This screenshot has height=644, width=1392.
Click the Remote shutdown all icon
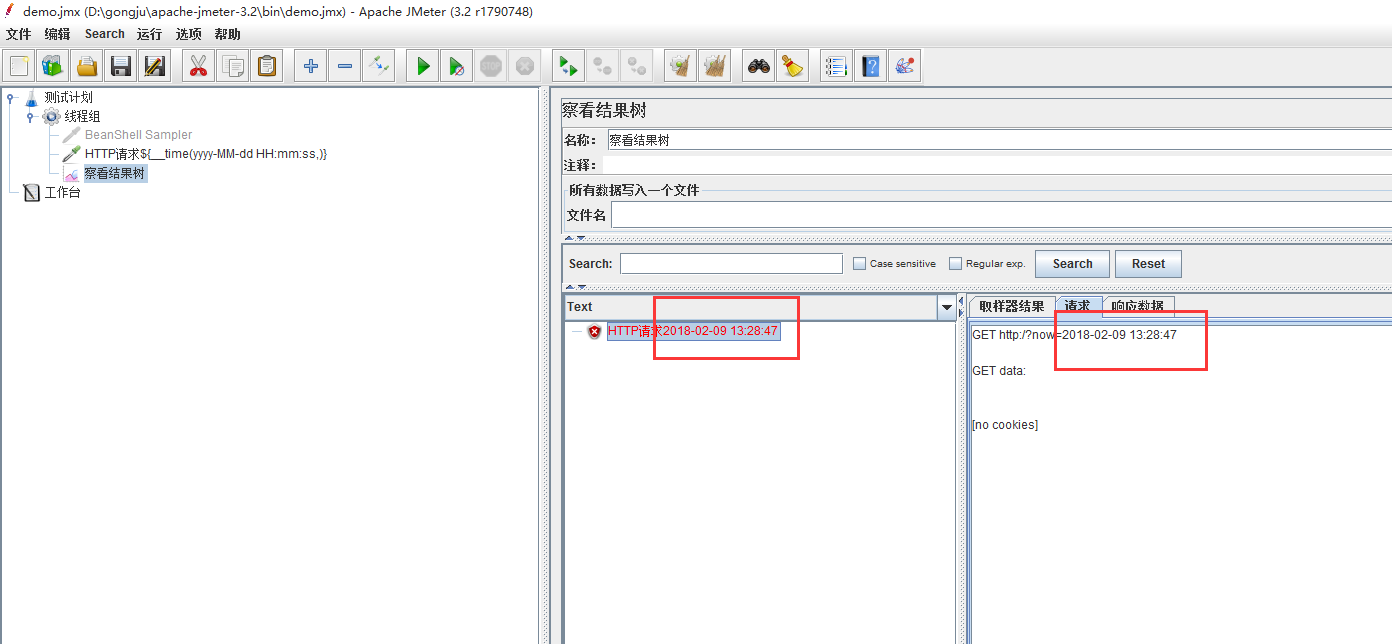[636, 66]
